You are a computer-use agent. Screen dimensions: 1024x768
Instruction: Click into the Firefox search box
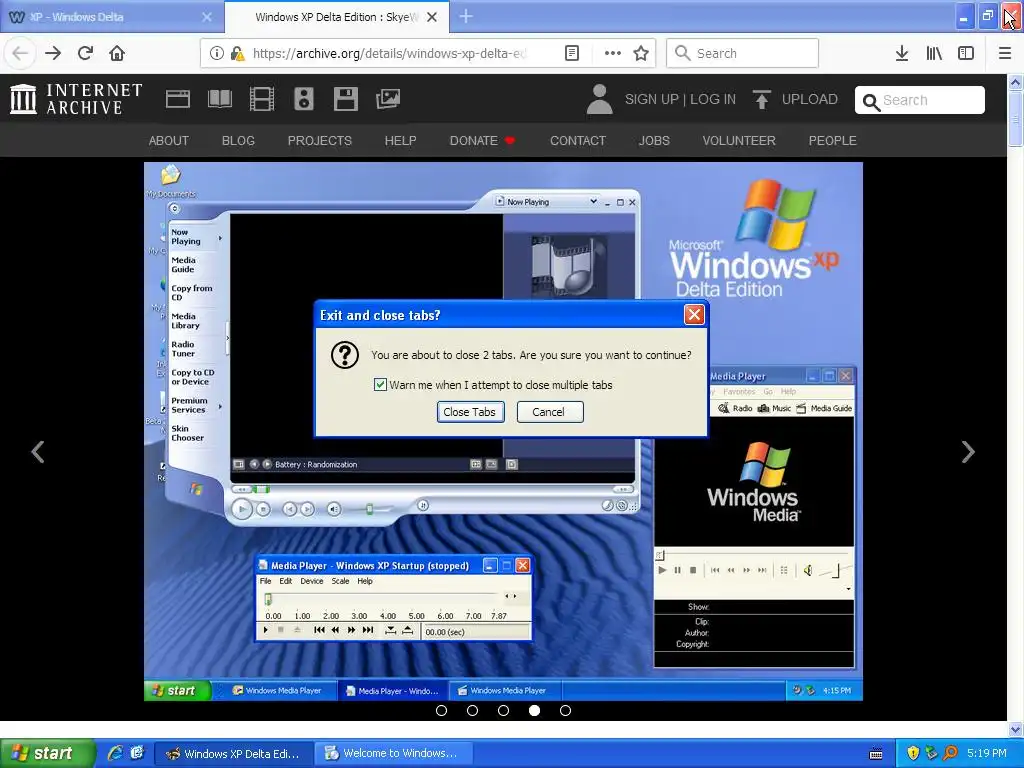point(743,53)
